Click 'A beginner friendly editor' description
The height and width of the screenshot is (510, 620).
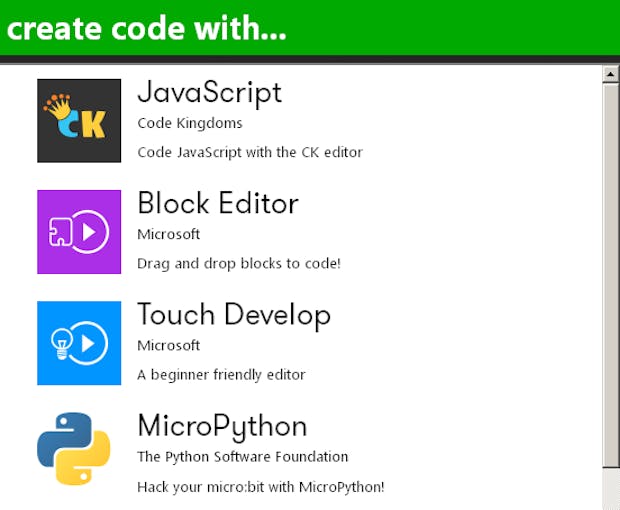[221, 375]
